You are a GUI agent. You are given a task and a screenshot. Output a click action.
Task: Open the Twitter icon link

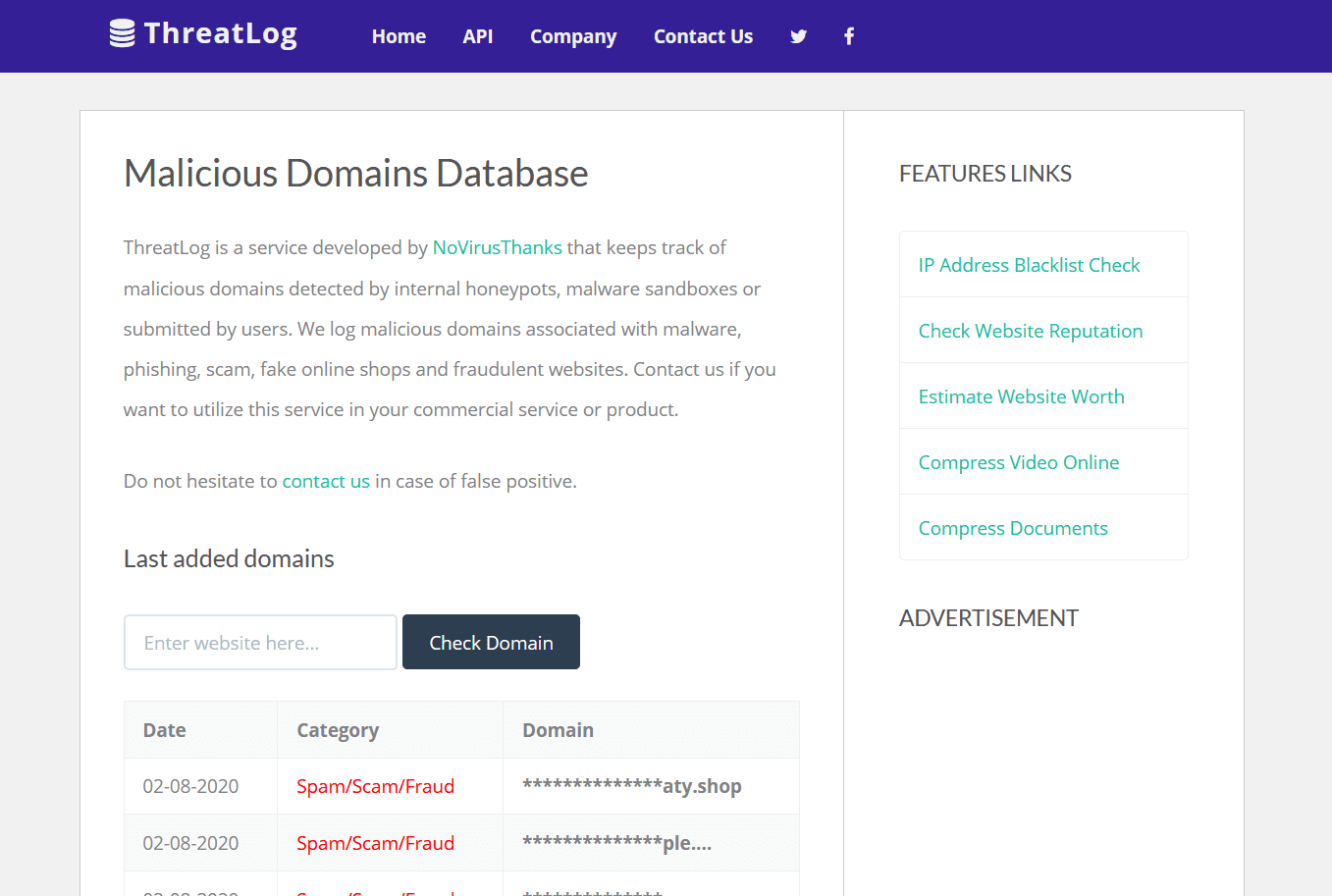point(799,36)
